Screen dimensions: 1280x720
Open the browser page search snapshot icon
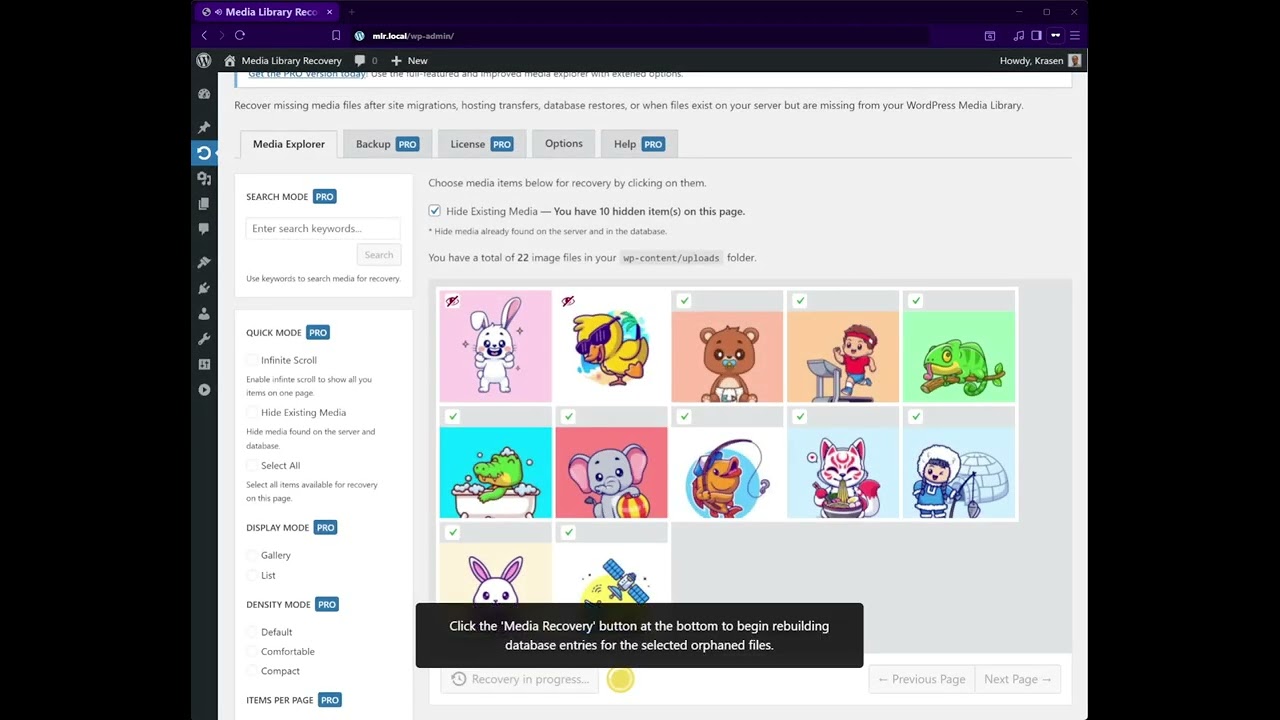click(x=990, y=35)
